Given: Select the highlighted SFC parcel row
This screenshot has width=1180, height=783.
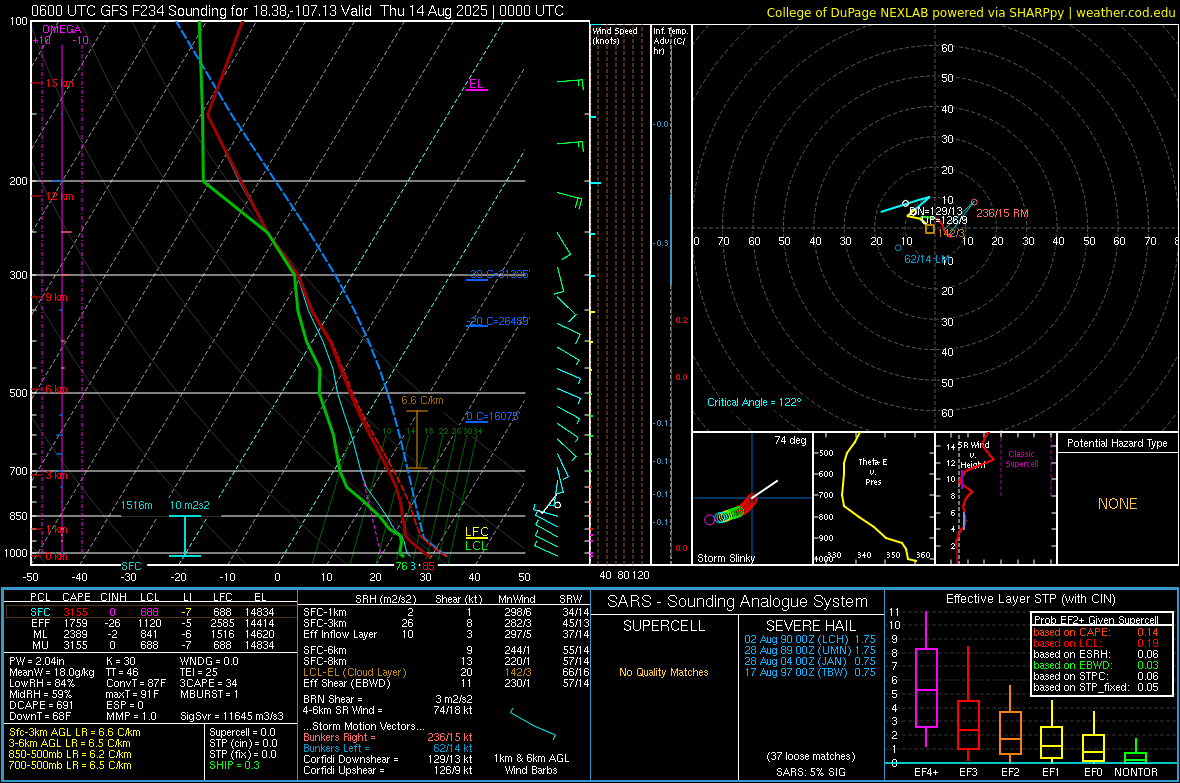Looking at the screenshot, I should click(x=151, y=612).
